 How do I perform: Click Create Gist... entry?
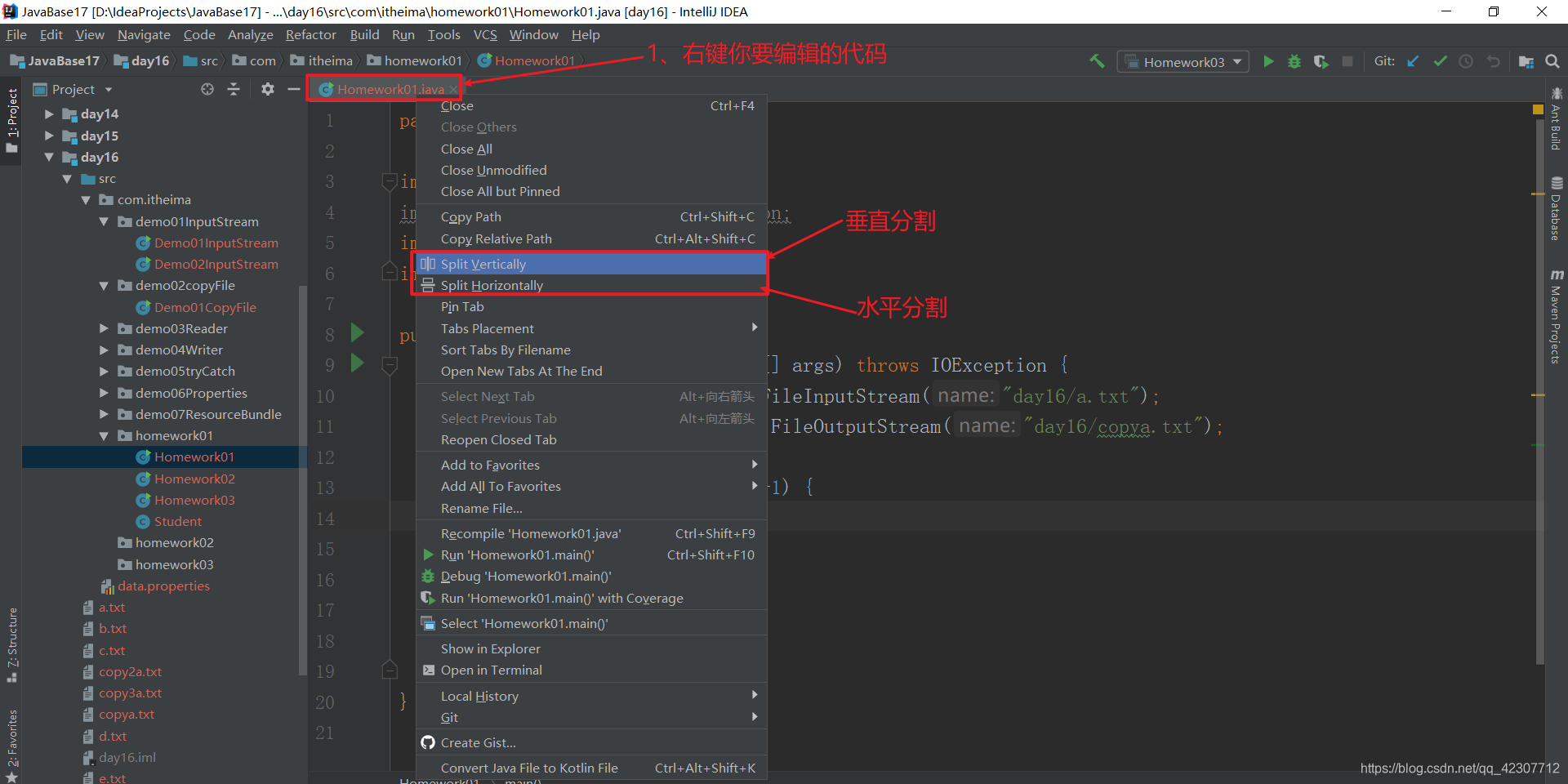(x=591, y=742)
